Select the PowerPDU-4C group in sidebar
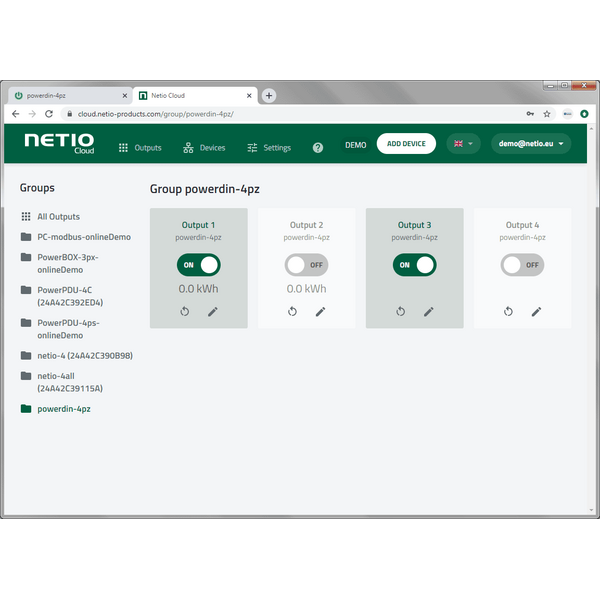 [70, 295]
